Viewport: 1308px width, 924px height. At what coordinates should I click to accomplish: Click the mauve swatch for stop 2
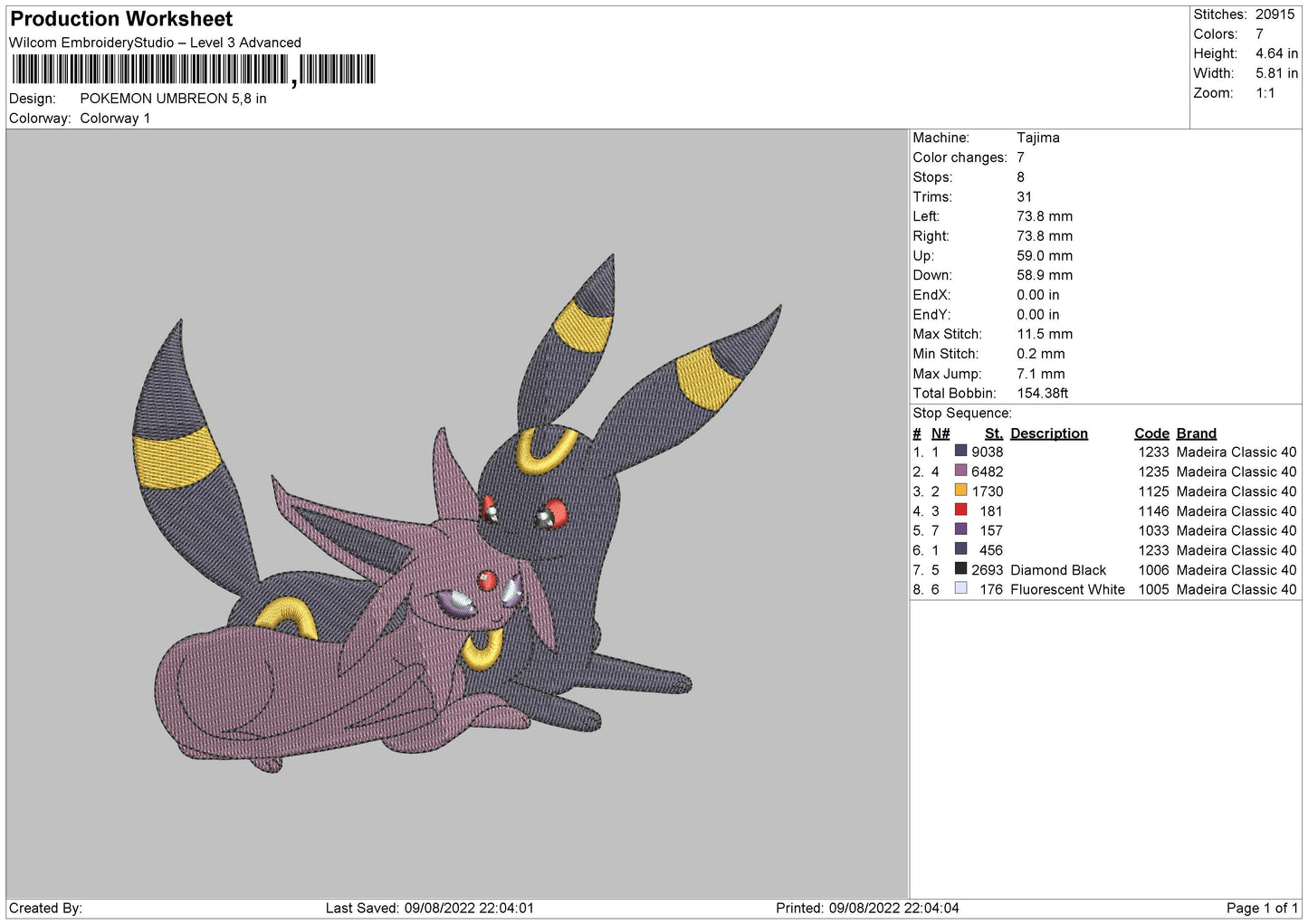click(x=960, y=471)
